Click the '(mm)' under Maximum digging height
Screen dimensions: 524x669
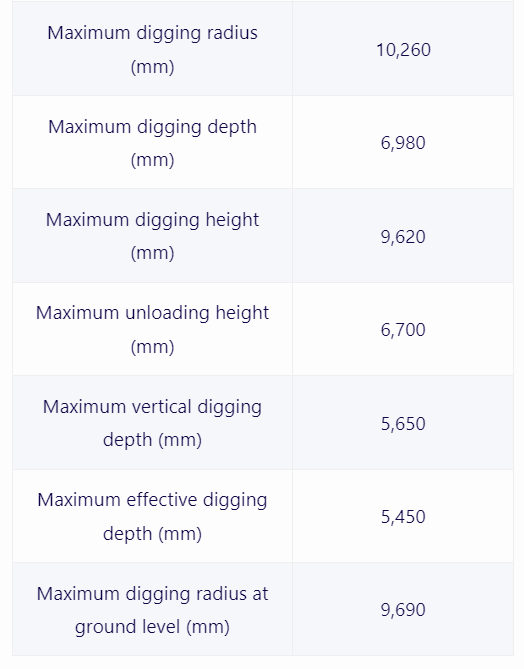click(152, 253)
